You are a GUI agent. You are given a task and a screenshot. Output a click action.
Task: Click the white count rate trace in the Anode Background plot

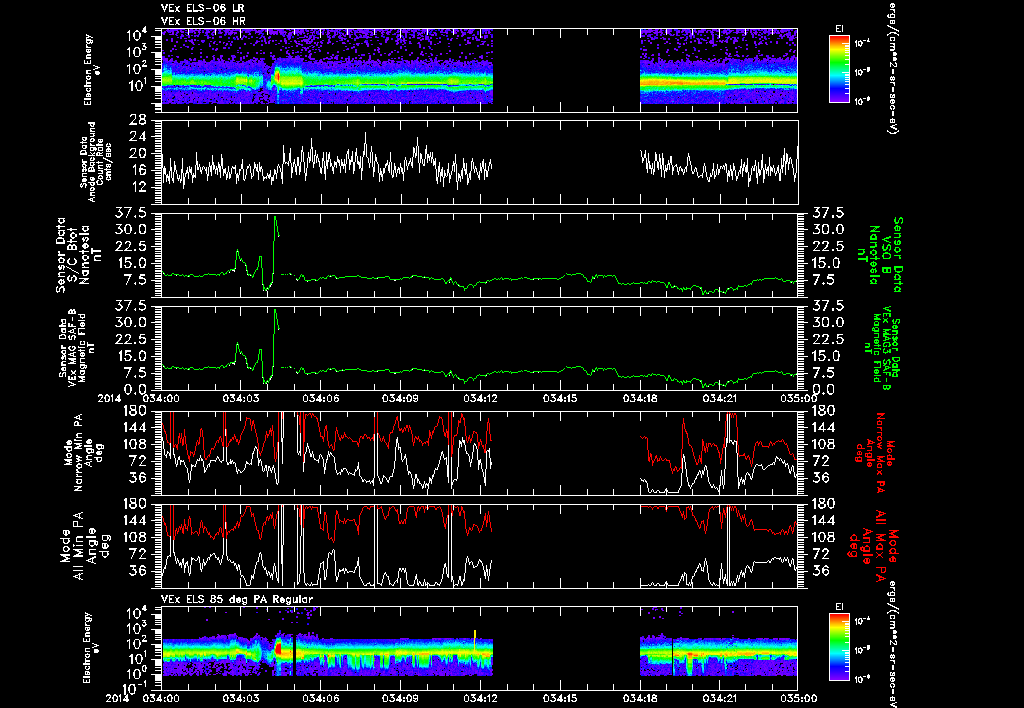click(x=327, y=163)
